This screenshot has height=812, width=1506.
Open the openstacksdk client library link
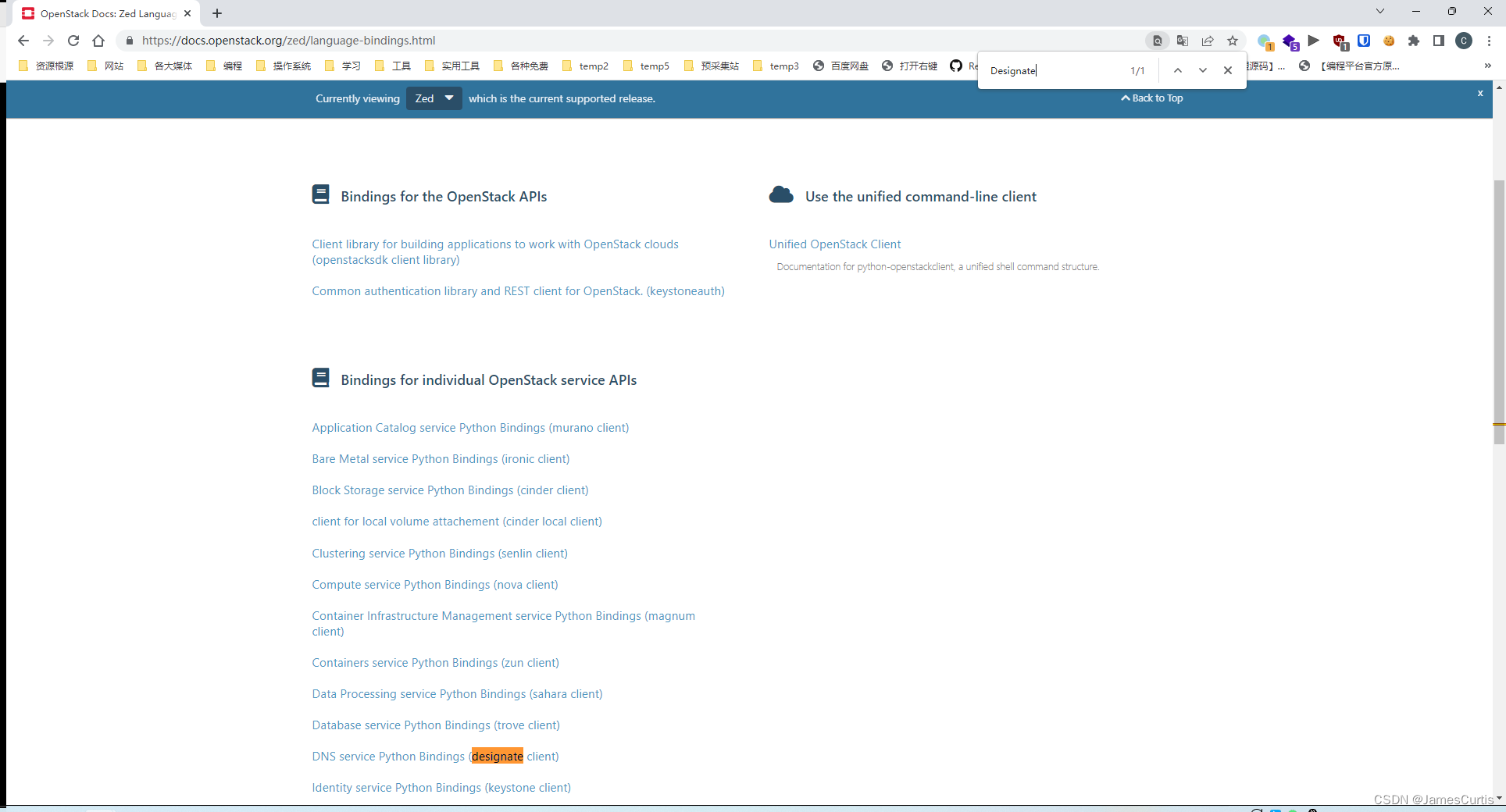(495, 251)
